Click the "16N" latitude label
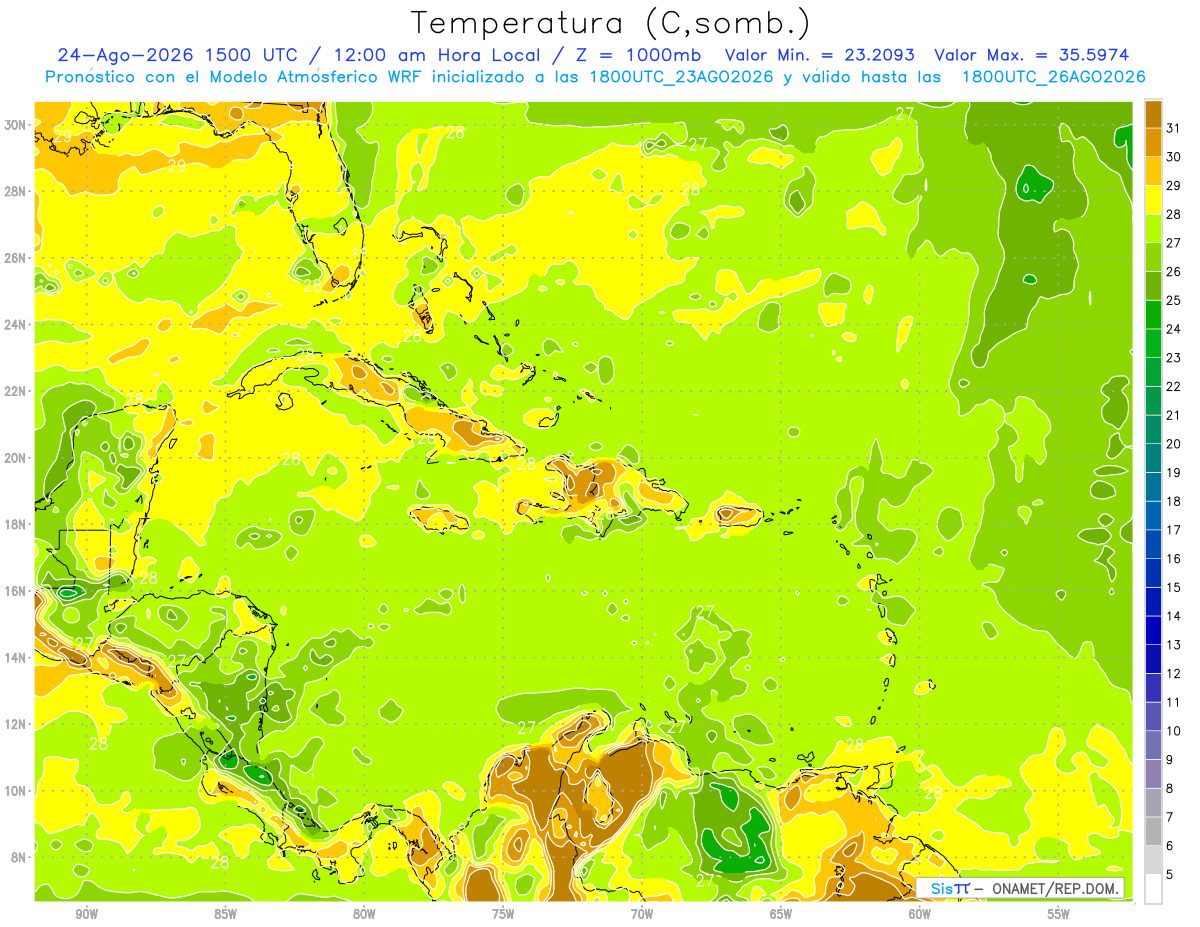This screenshot has height=927, width=1200. pyautogui.click(x=15, y=591)
